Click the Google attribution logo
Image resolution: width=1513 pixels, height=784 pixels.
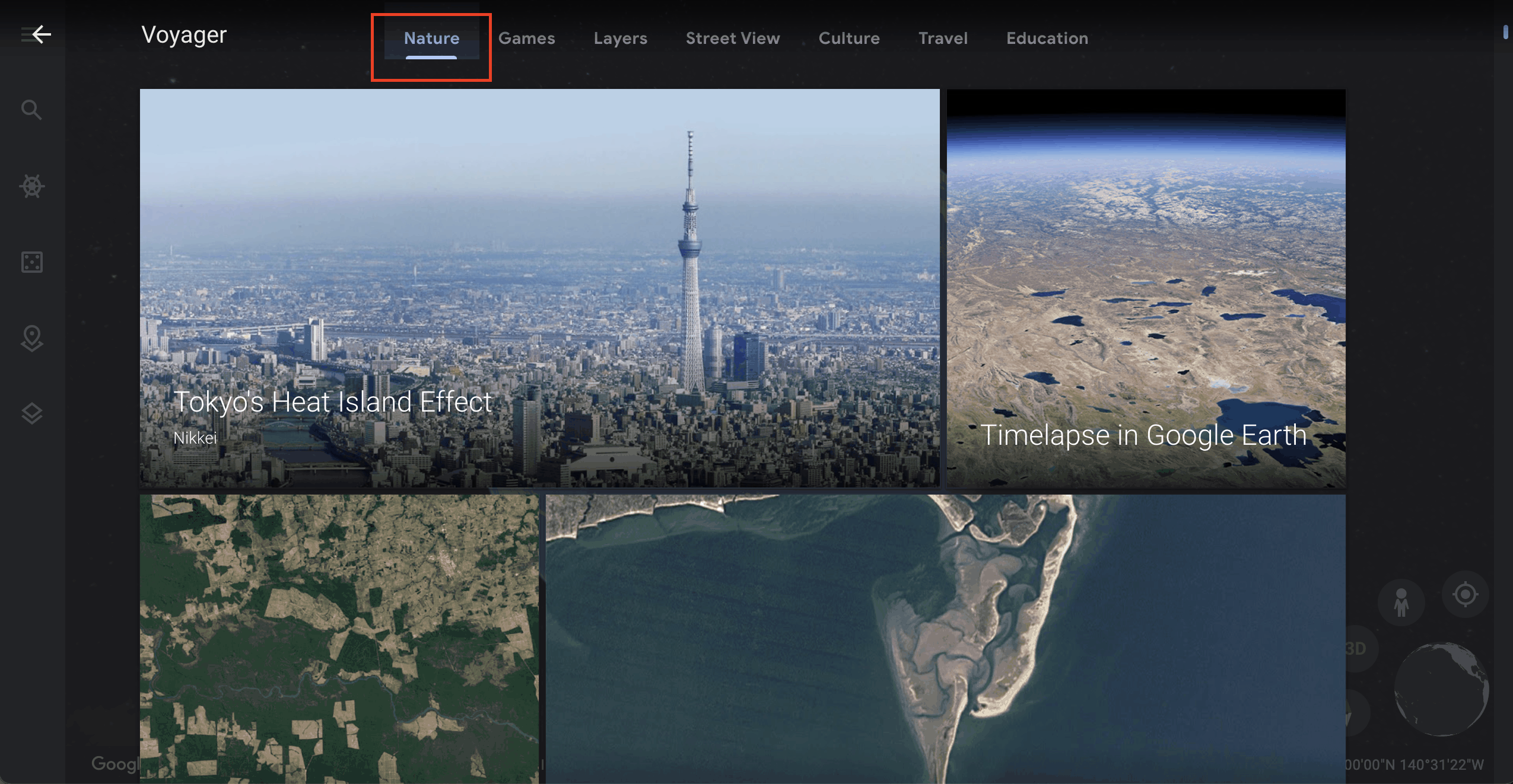click(x=116, y=764)
